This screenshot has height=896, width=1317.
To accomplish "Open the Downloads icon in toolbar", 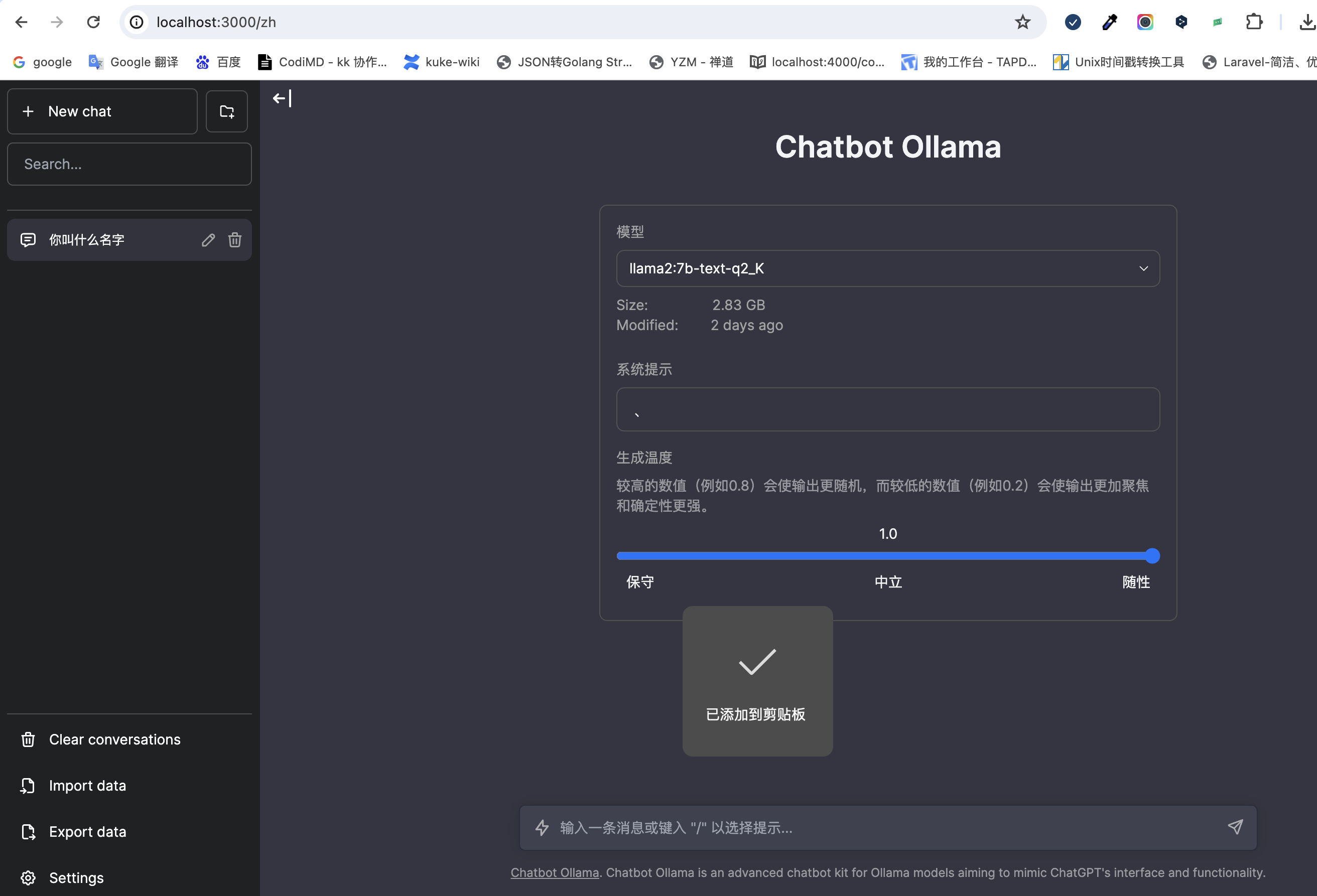I will pyautogui.click(x=1307, y=22).
